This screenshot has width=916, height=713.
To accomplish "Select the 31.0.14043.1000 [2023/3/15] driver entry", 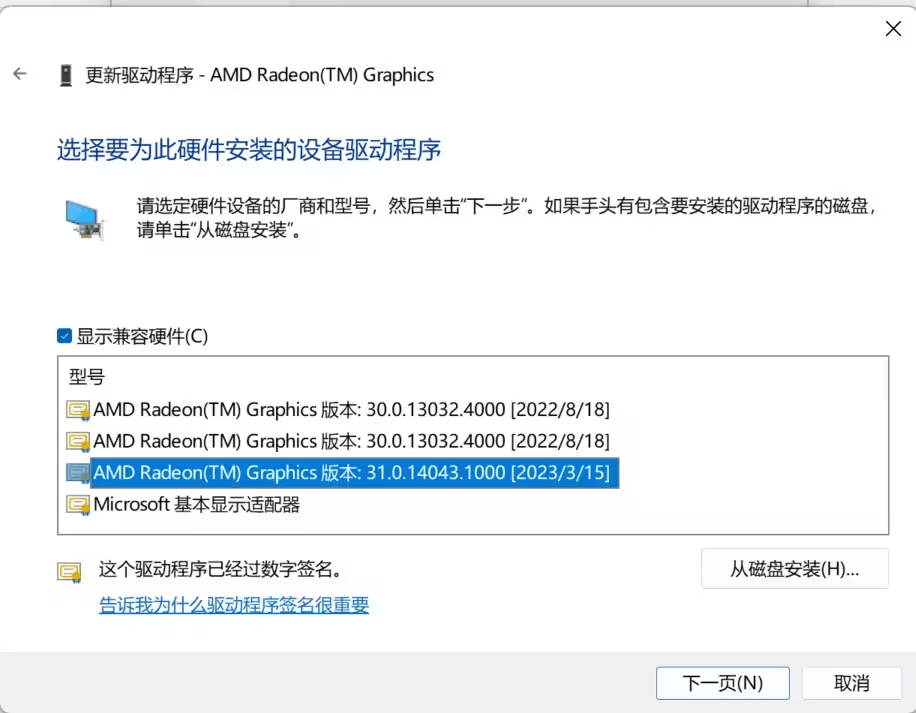I will [355, 472].
